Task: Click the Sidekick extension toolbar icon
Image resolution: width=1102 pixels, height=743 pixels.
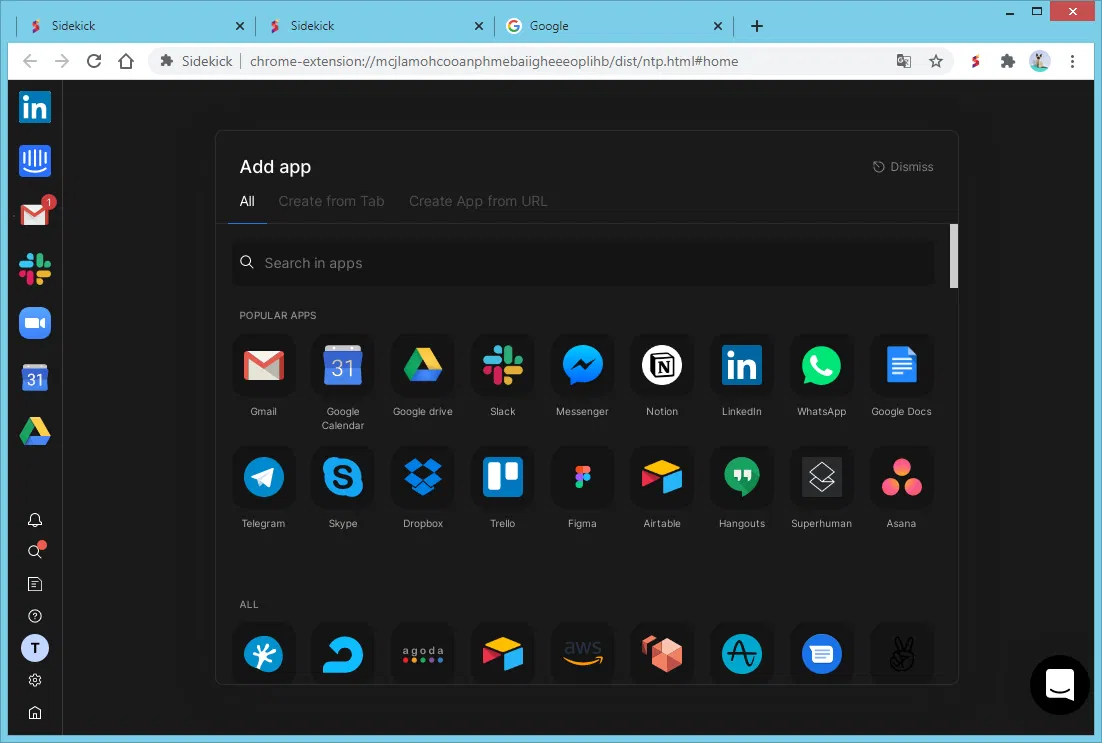Action: click(975, 61)
